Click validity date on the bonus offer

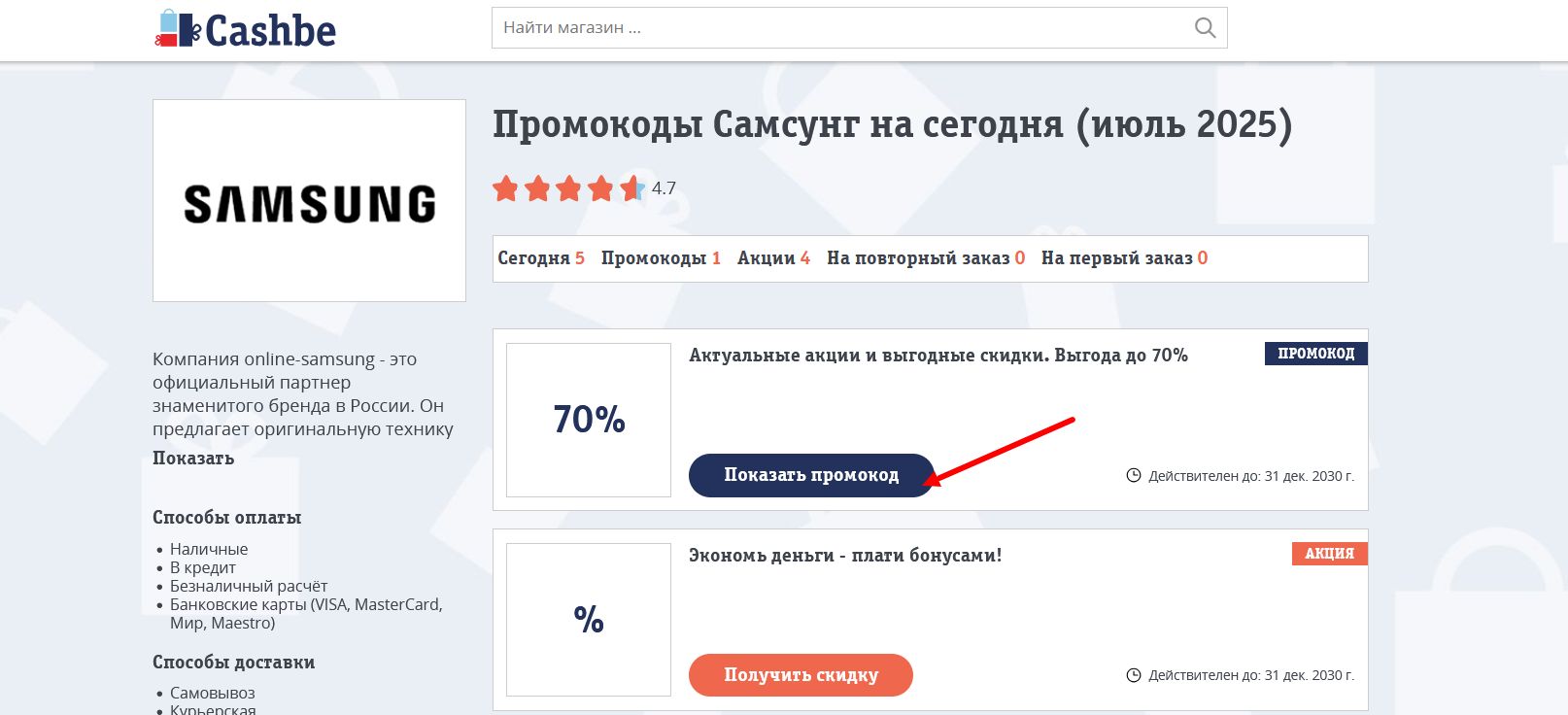pos(1251,675)
